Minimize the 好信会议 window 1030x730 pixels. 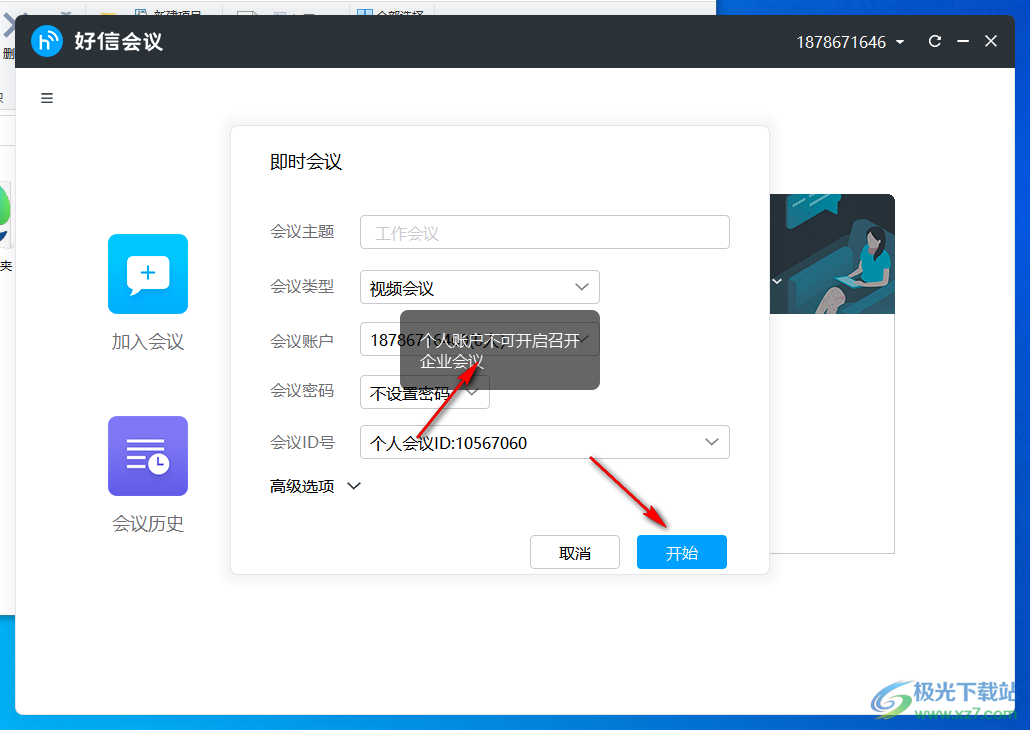point(963,41)
